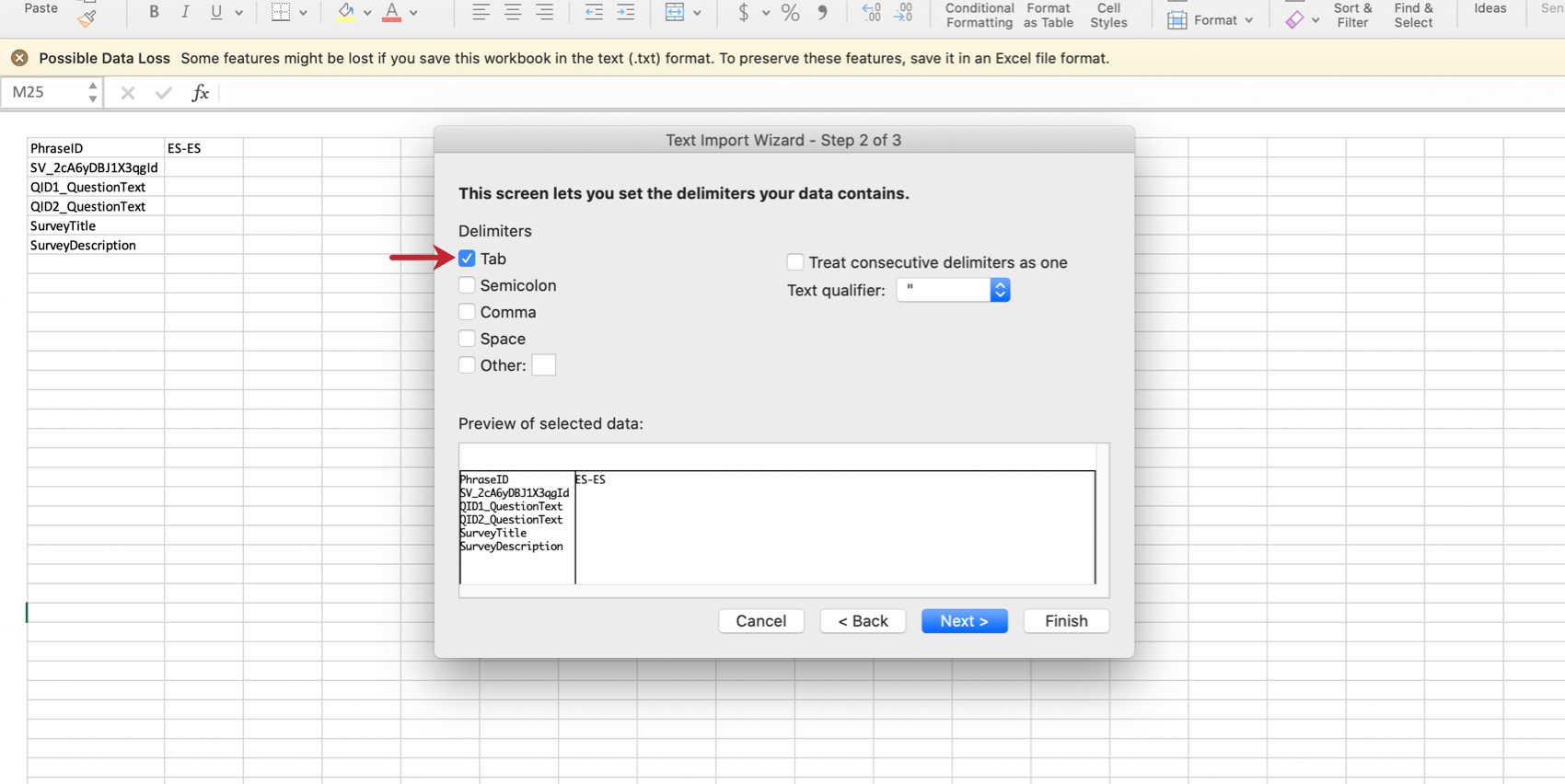Click Next > to proceed
The image size is (1565, 784).
coord(964,621)
